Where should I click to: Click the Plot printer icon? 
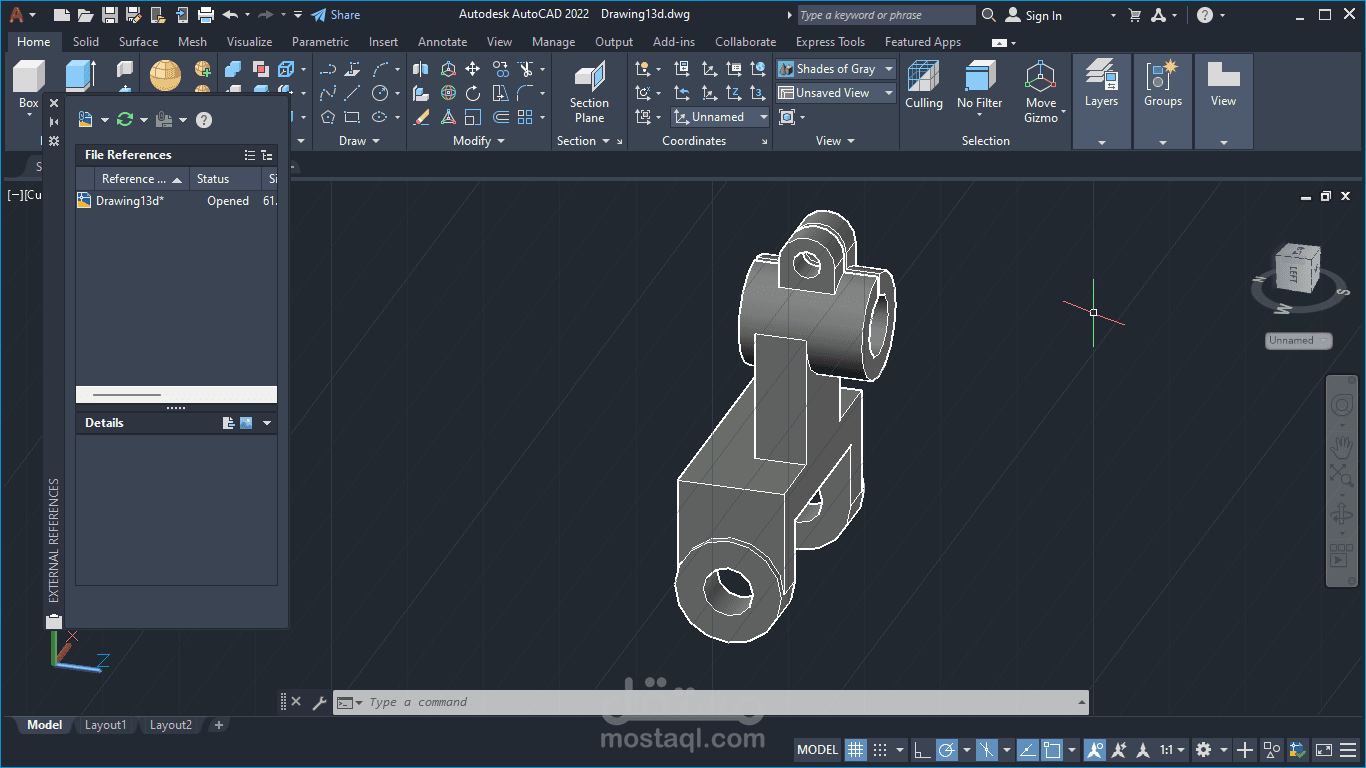coord(206,15)
